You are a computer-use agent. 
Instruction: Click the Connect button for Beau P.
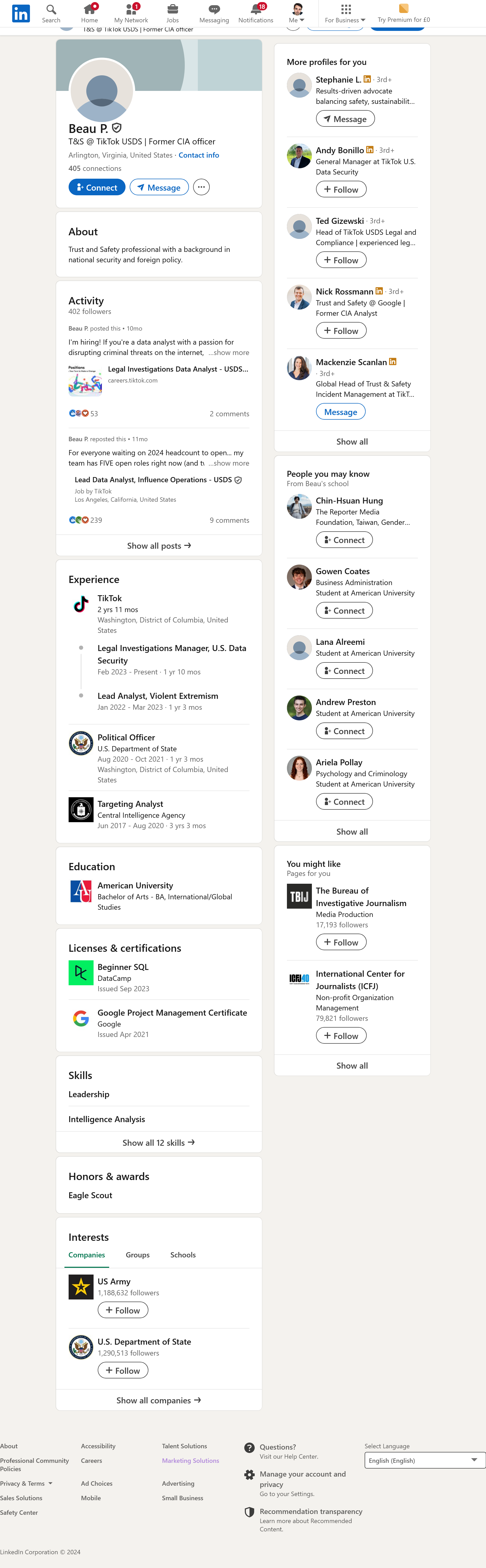click(x=97, y=187)
